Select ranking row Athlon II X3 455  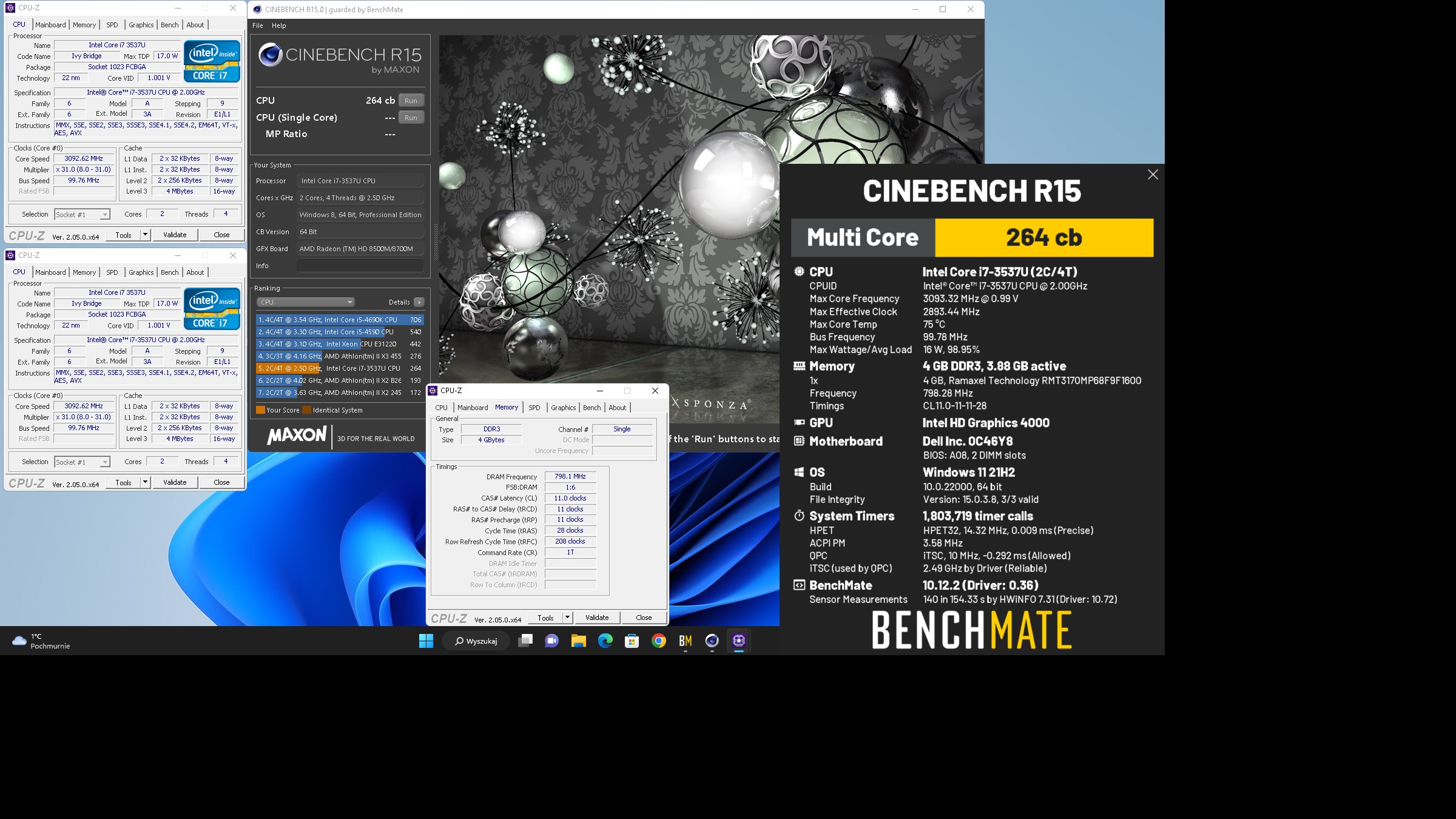pos(340,356)
